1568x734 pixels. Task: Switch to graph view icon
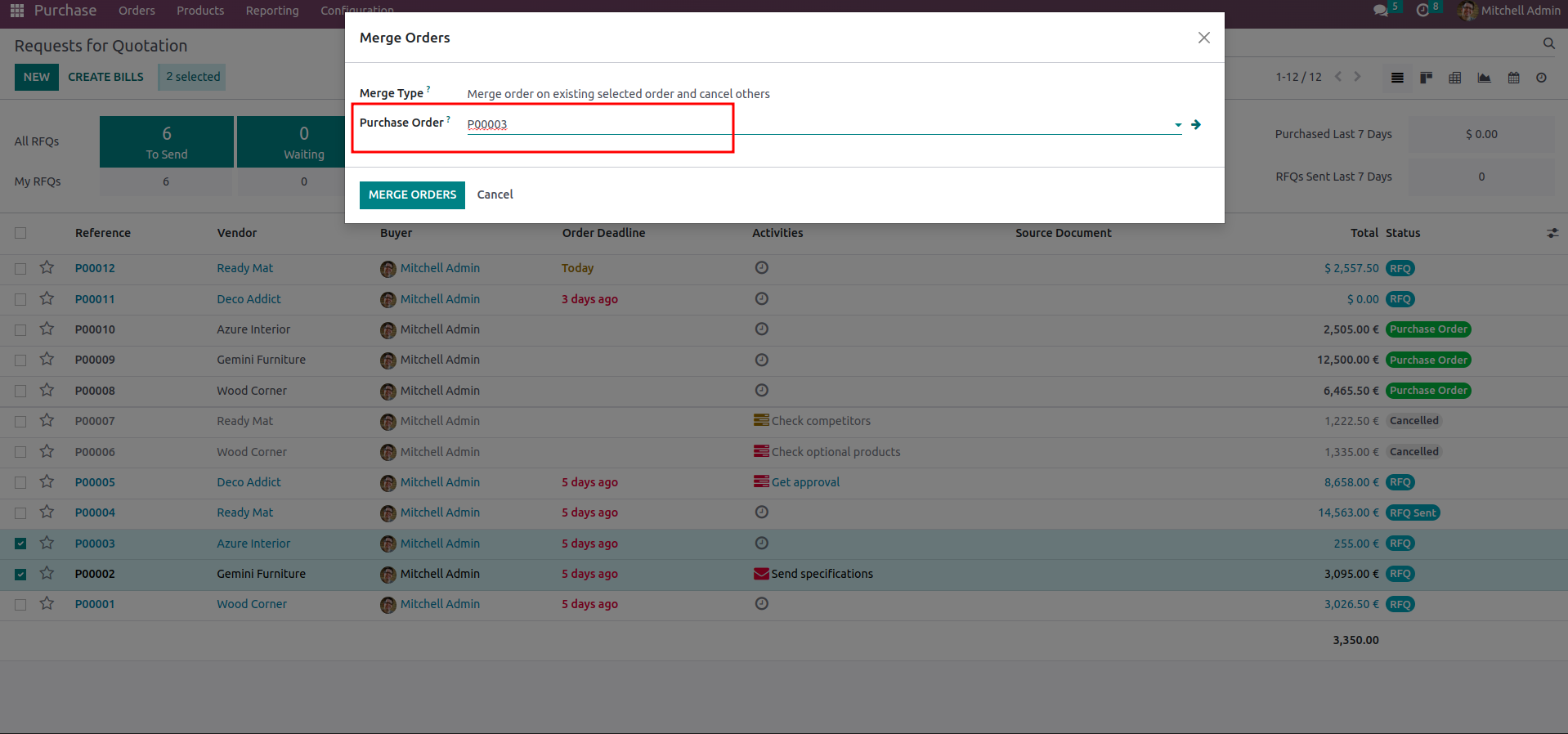tap(1484, 78)
